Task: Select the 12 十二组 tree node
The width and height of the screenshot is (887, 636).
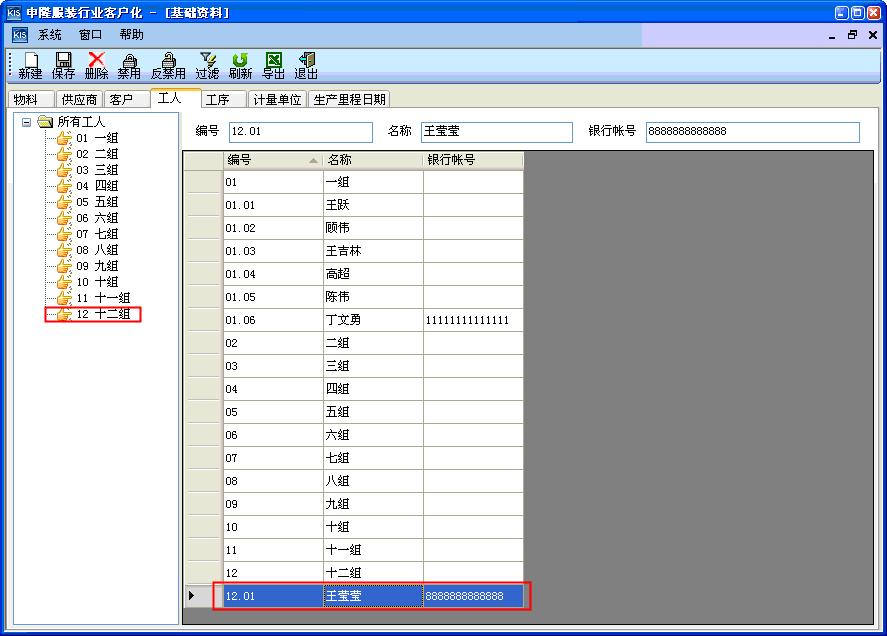Action: coord(103,314)
